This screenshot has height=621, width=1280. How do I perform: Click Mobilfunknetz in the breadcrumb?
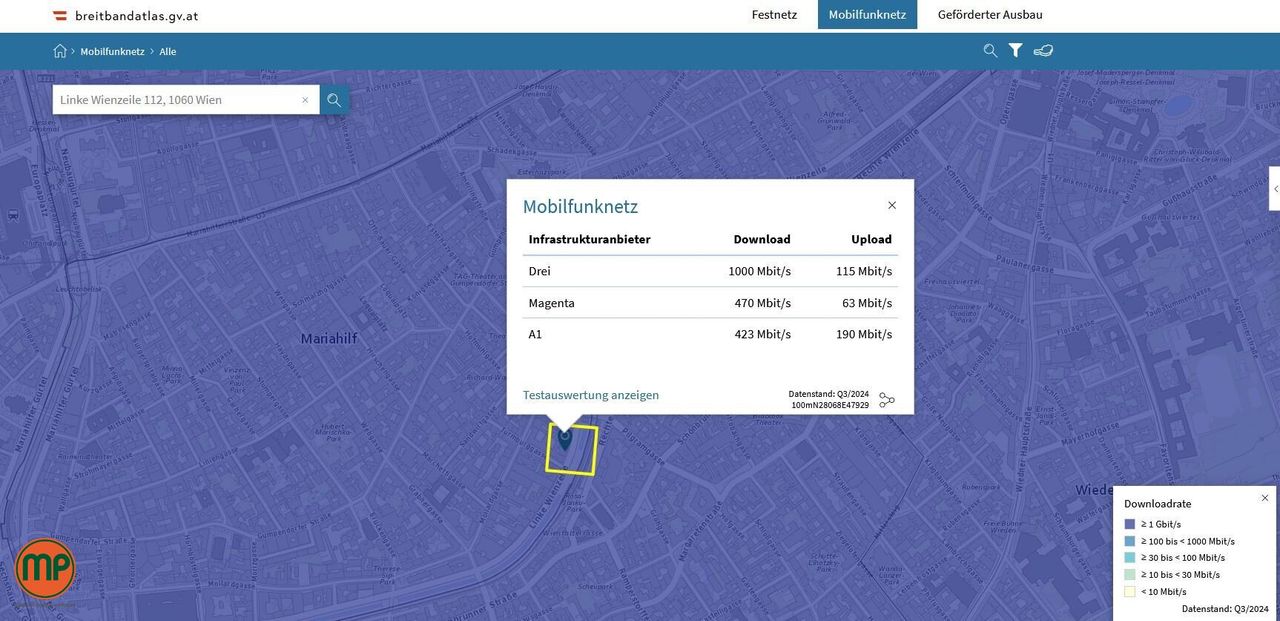point(112,51)
